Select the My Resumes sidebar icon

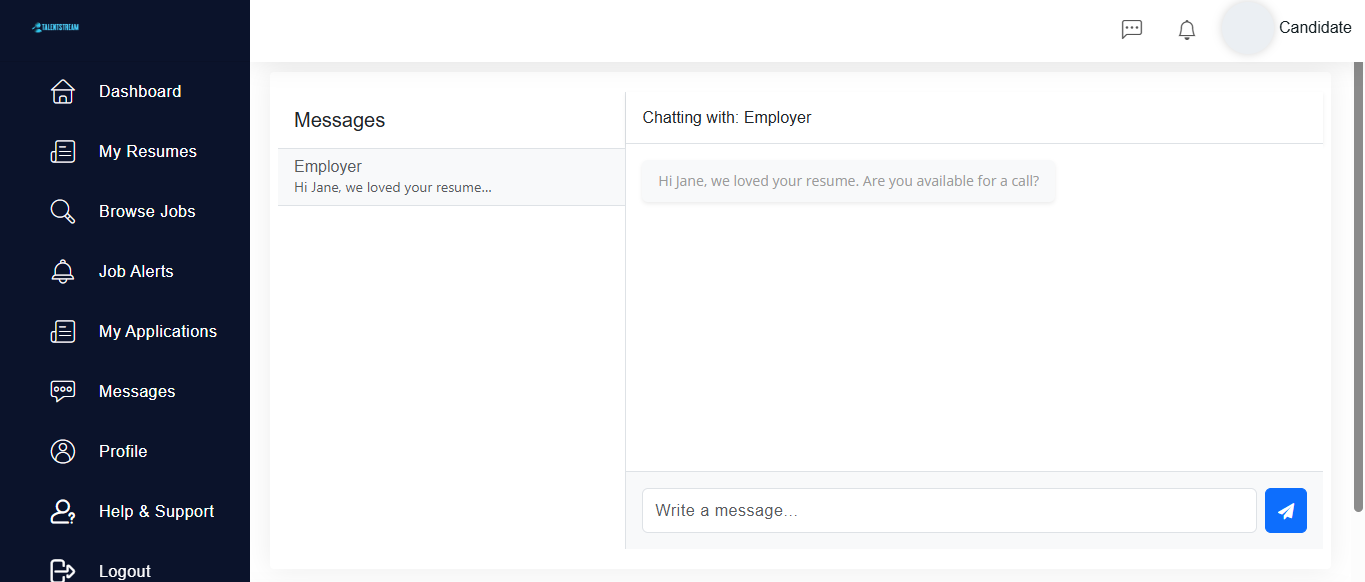(x=63, y=151)
